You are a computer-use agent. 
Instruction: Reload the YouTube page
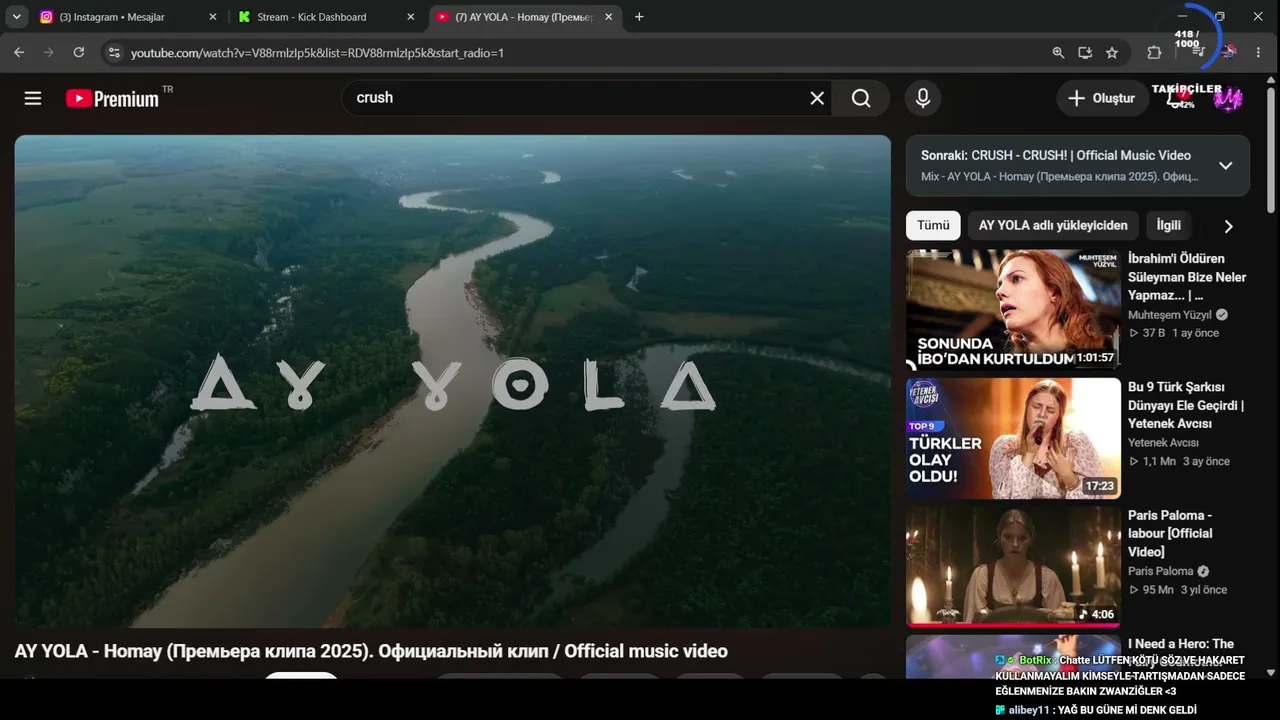(79, 52)
